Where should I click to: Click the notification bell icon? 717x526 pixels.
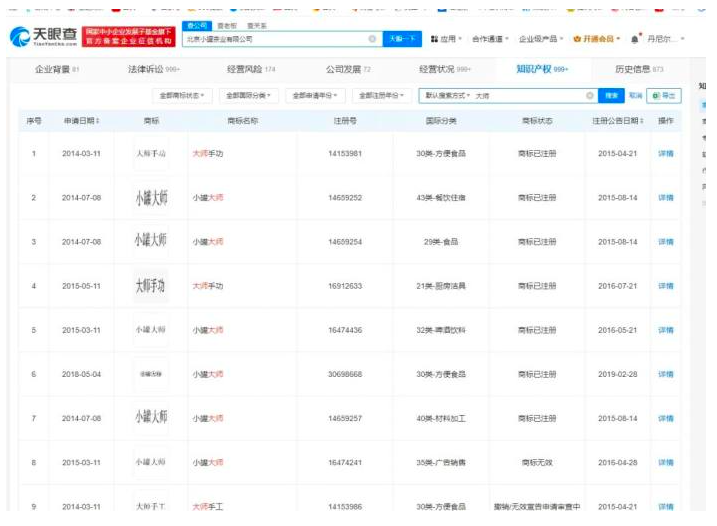click(635, 39)
